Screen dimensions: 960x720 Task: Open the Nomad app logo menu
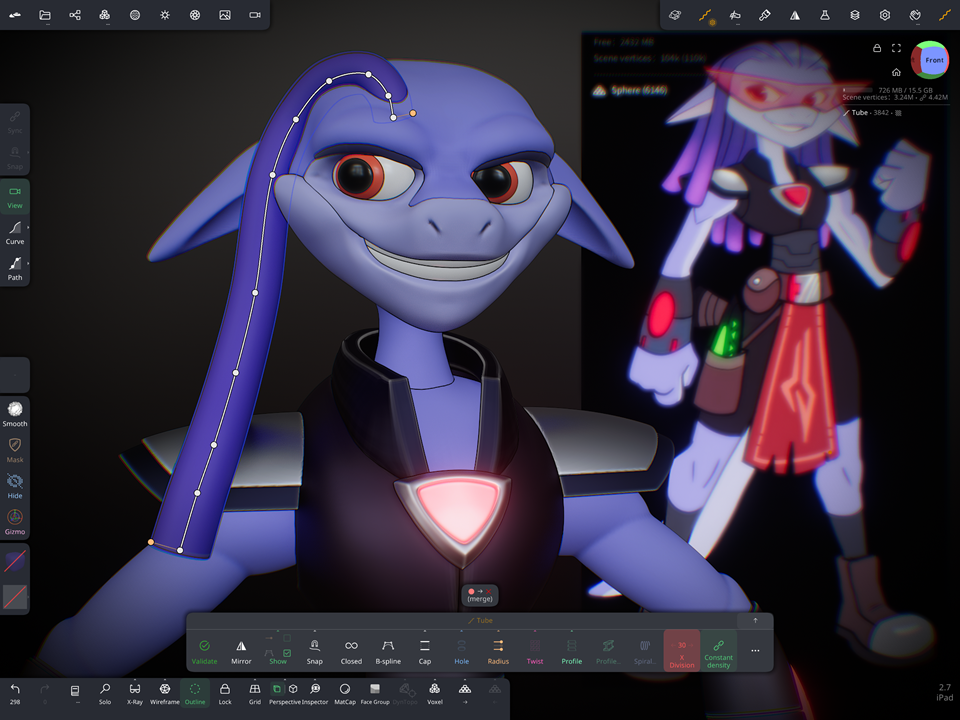(x=15, y=15)
